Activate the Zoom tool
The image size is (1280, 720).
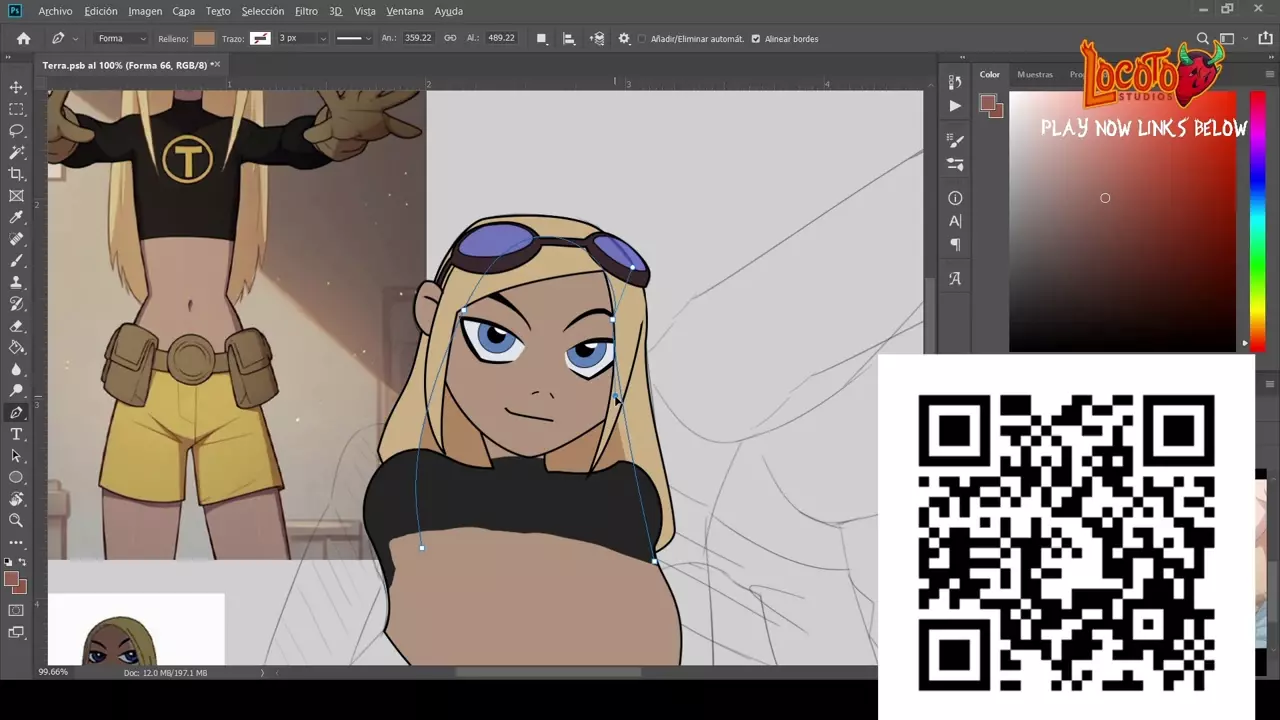point(16,520)
